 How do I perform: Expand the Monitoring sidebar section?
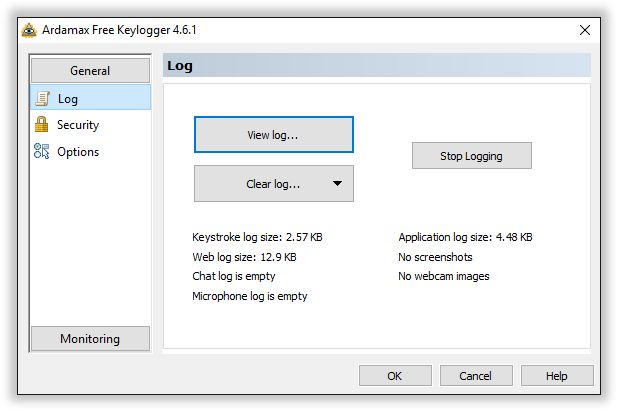pos(90,339)
